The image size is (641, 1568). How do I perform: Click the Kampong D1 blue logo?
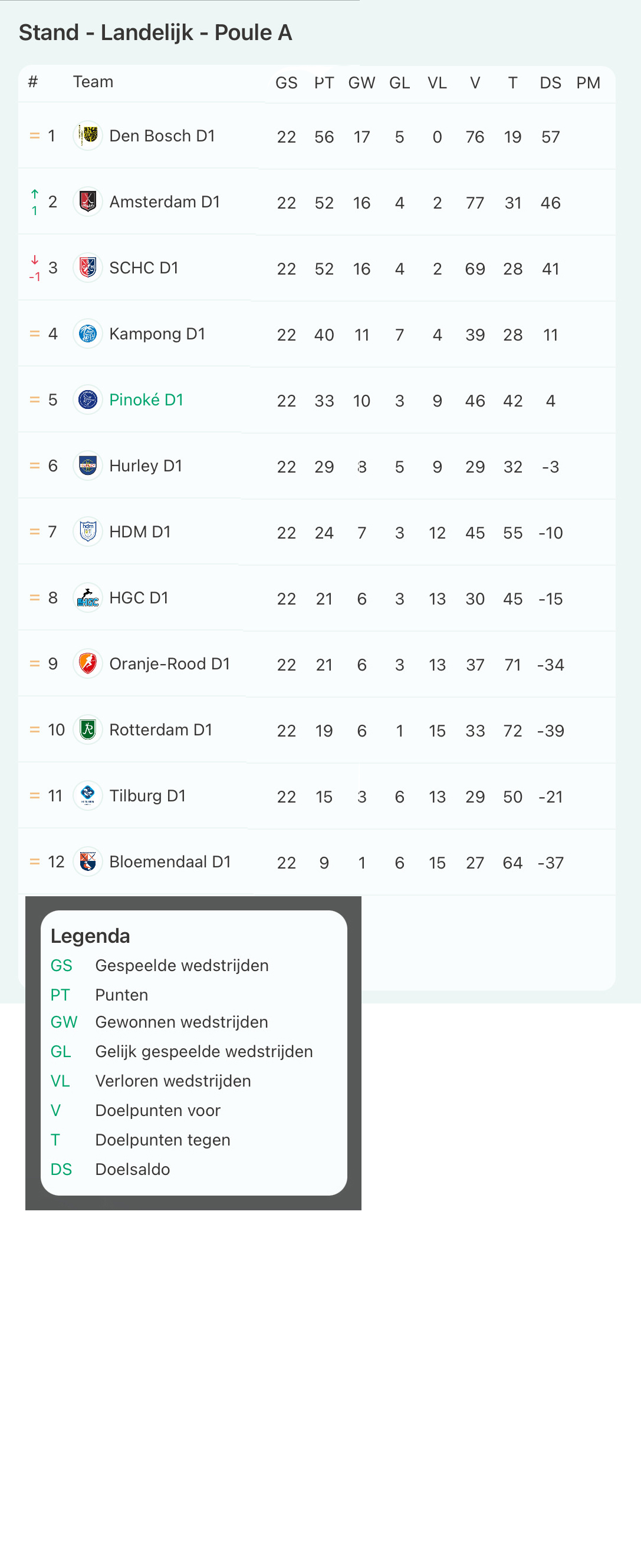click(88, 334)
